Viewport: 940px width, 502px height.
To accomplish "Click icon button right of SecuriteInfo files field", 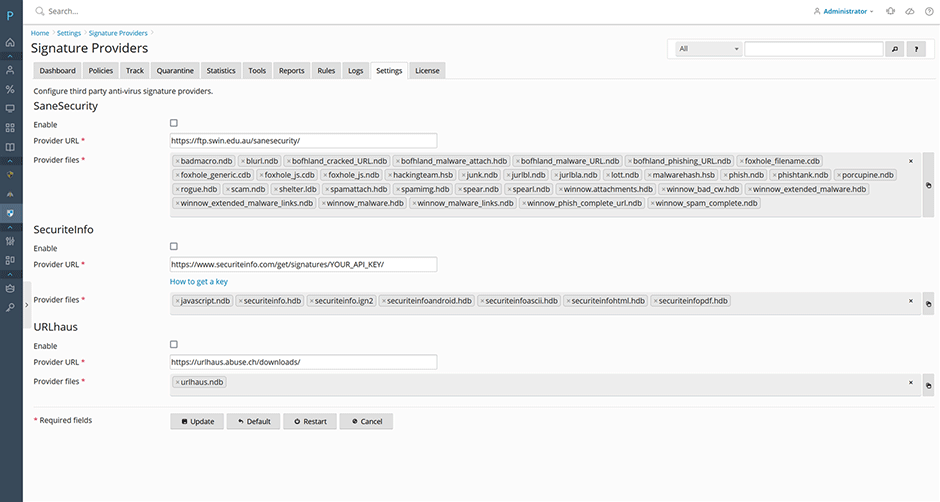I will (929, 304).
